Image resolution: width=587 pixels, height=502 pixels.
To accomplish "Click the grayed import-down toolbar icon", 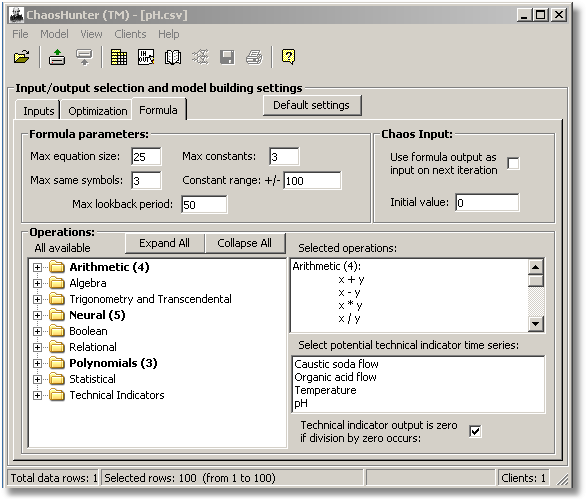I will (x=84, y=58).
